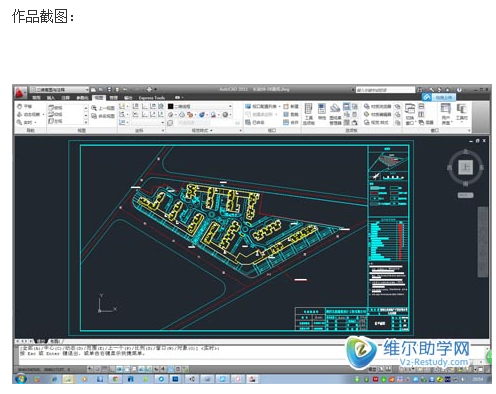Open the visual style dropdown (二维线框)
The height and width of the screenshot is (394, 496).
[x=199, y=106]
